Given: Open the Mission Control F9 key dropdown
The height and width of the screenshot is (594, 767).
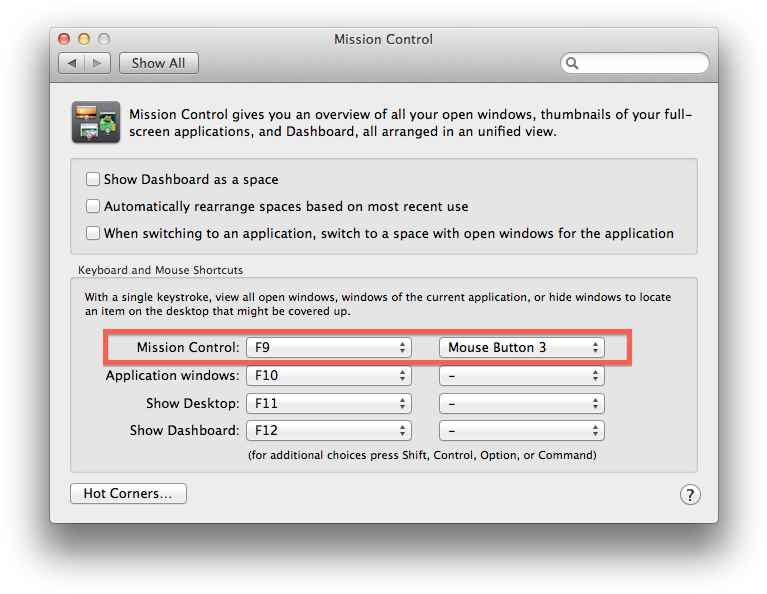Looking at the screenshot, I should pos(329,348).
